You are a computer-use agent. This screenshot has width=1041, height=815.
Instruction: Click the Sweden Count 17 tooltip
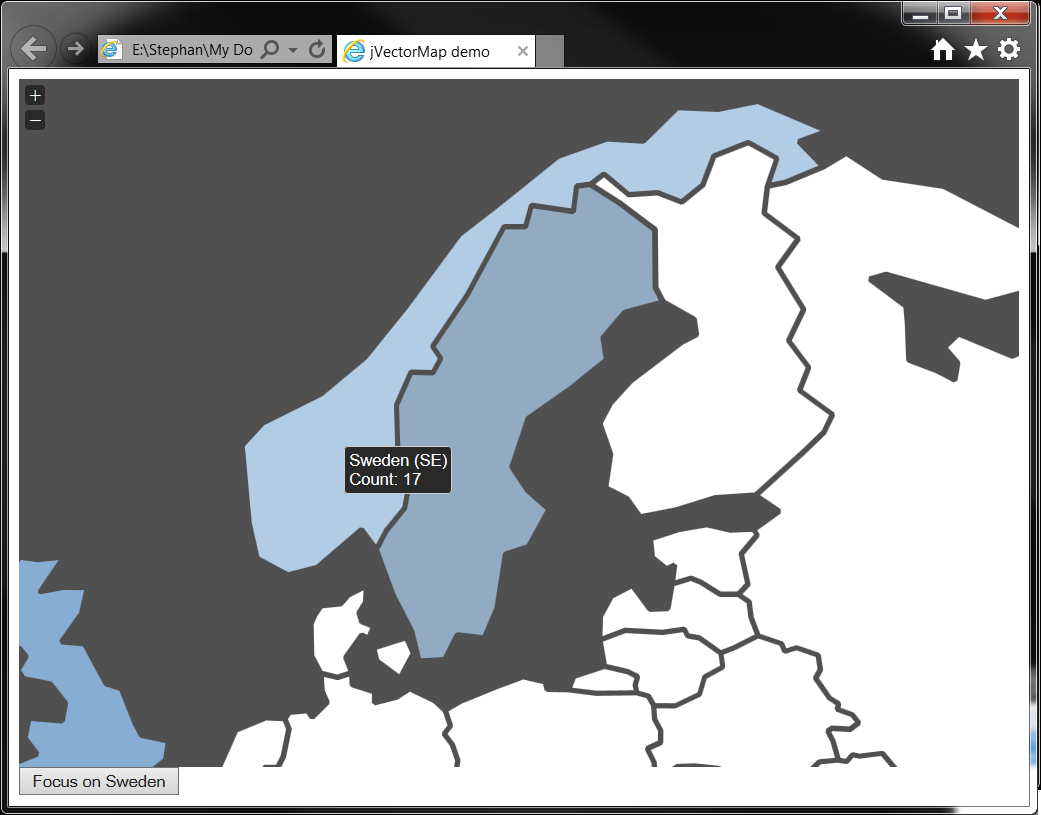(x=398, y=470)
